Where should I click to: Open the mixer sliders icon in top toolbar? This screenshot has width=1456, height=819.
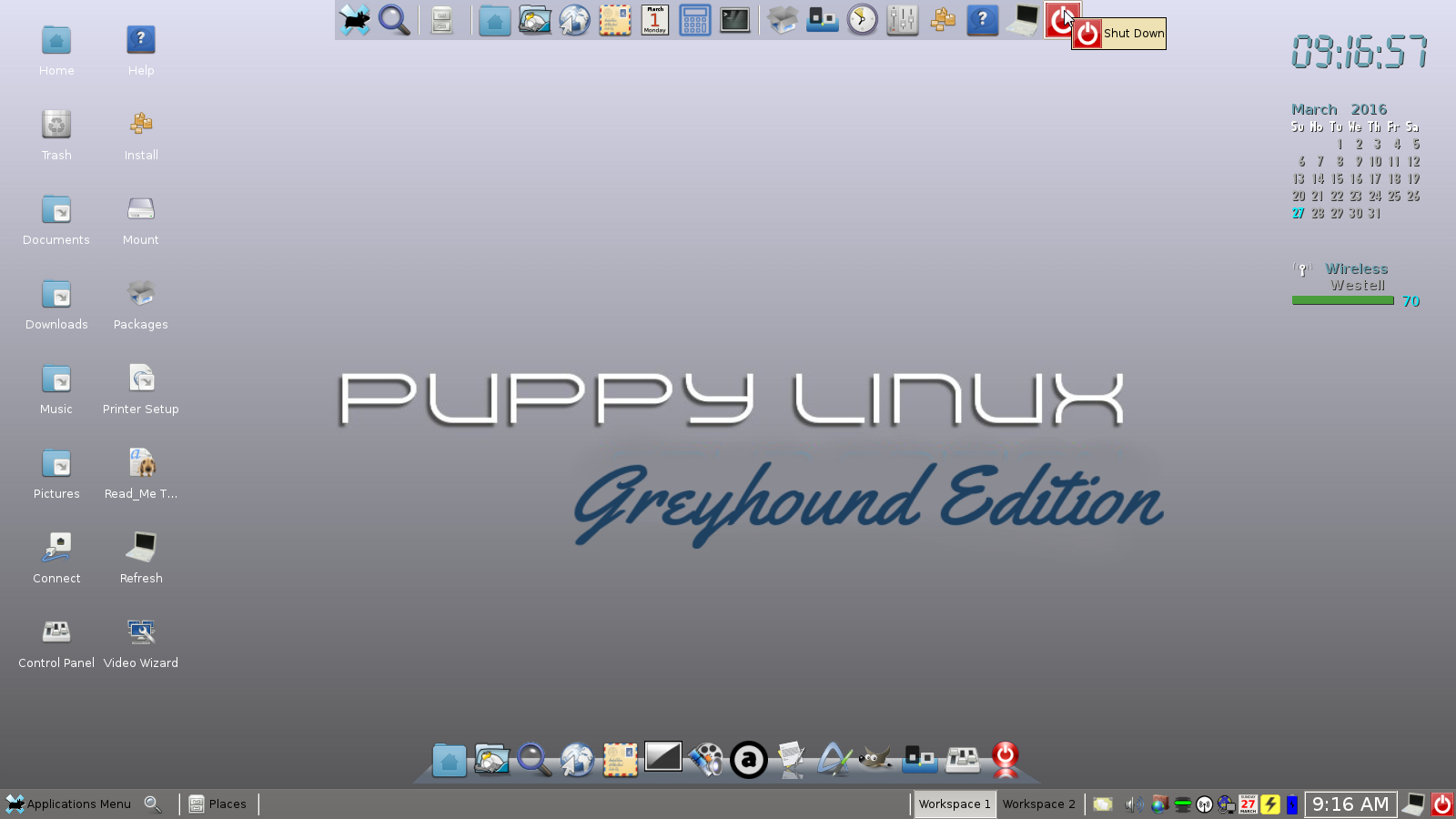[x=903, y=20]
